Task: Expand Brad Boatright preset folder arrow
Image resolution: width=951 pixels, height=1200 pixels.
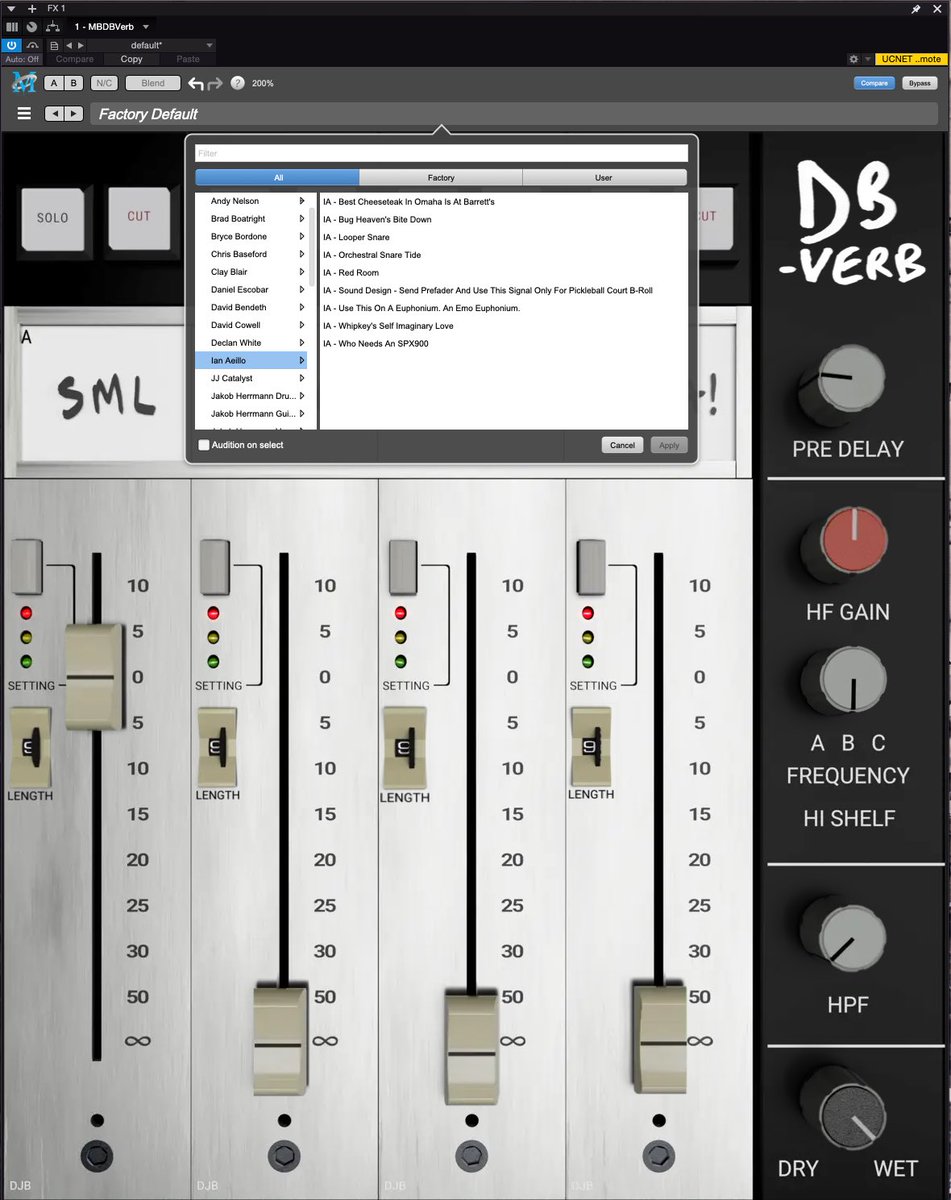Action: tap(301, 219)
